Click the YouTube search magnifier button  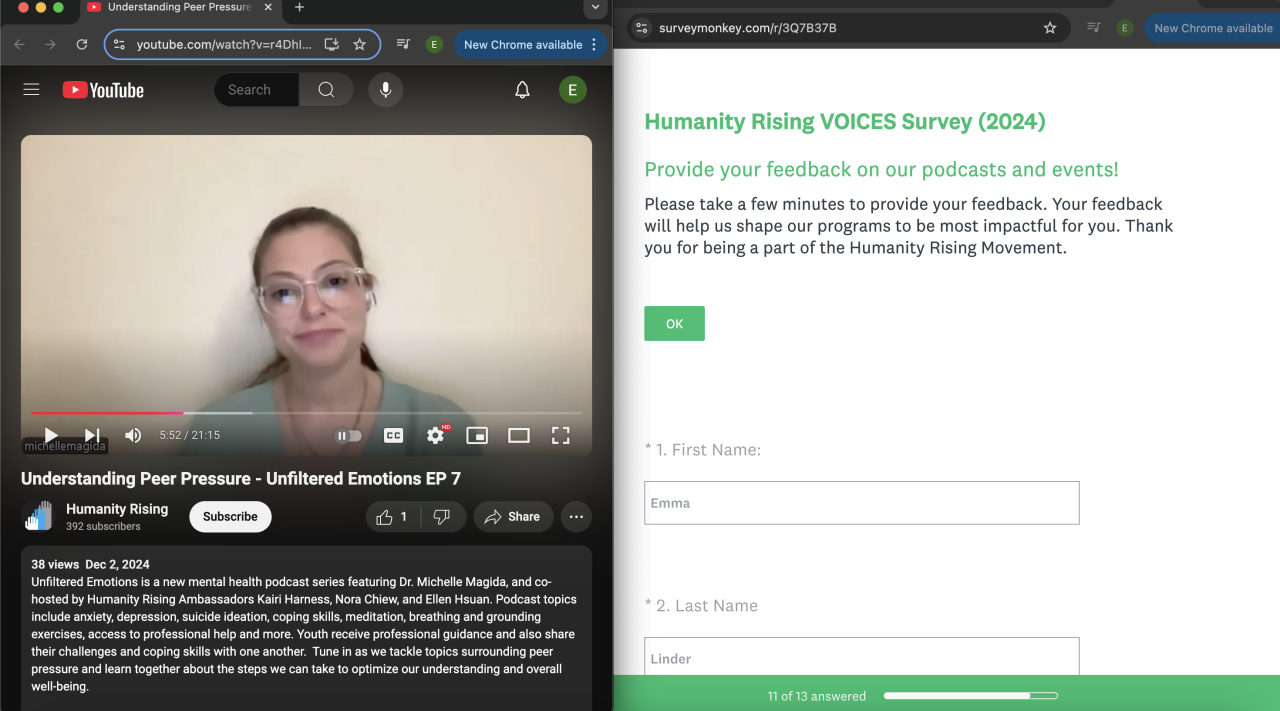(x=326, y=90)
